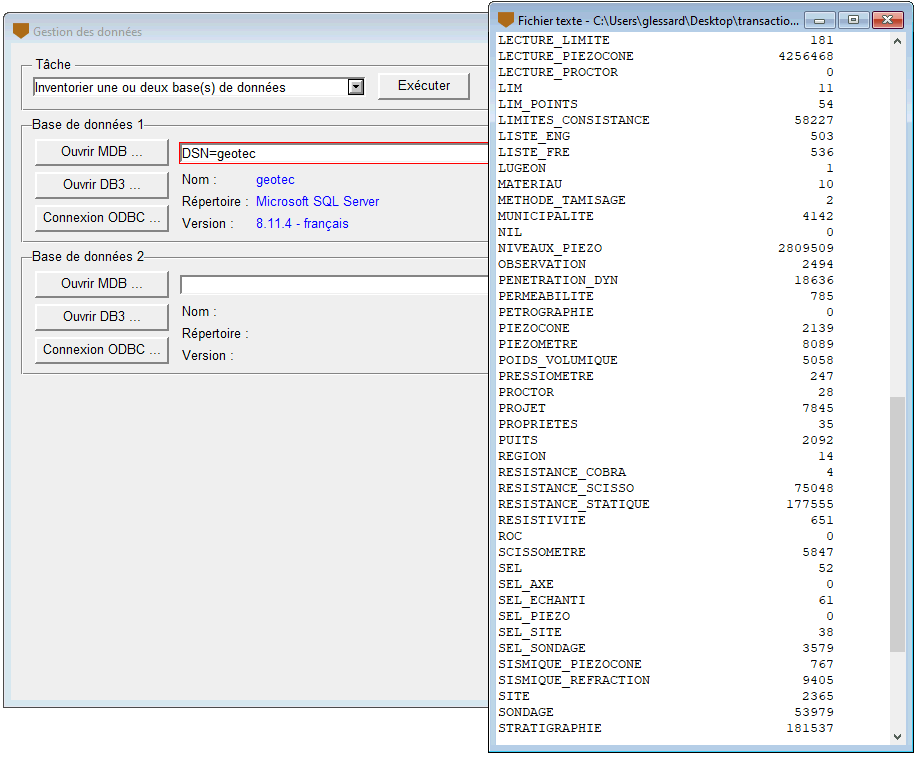The image size is (917, 757).
Task: Focus the DSN=geotec connection field
Action: [334, 154]
